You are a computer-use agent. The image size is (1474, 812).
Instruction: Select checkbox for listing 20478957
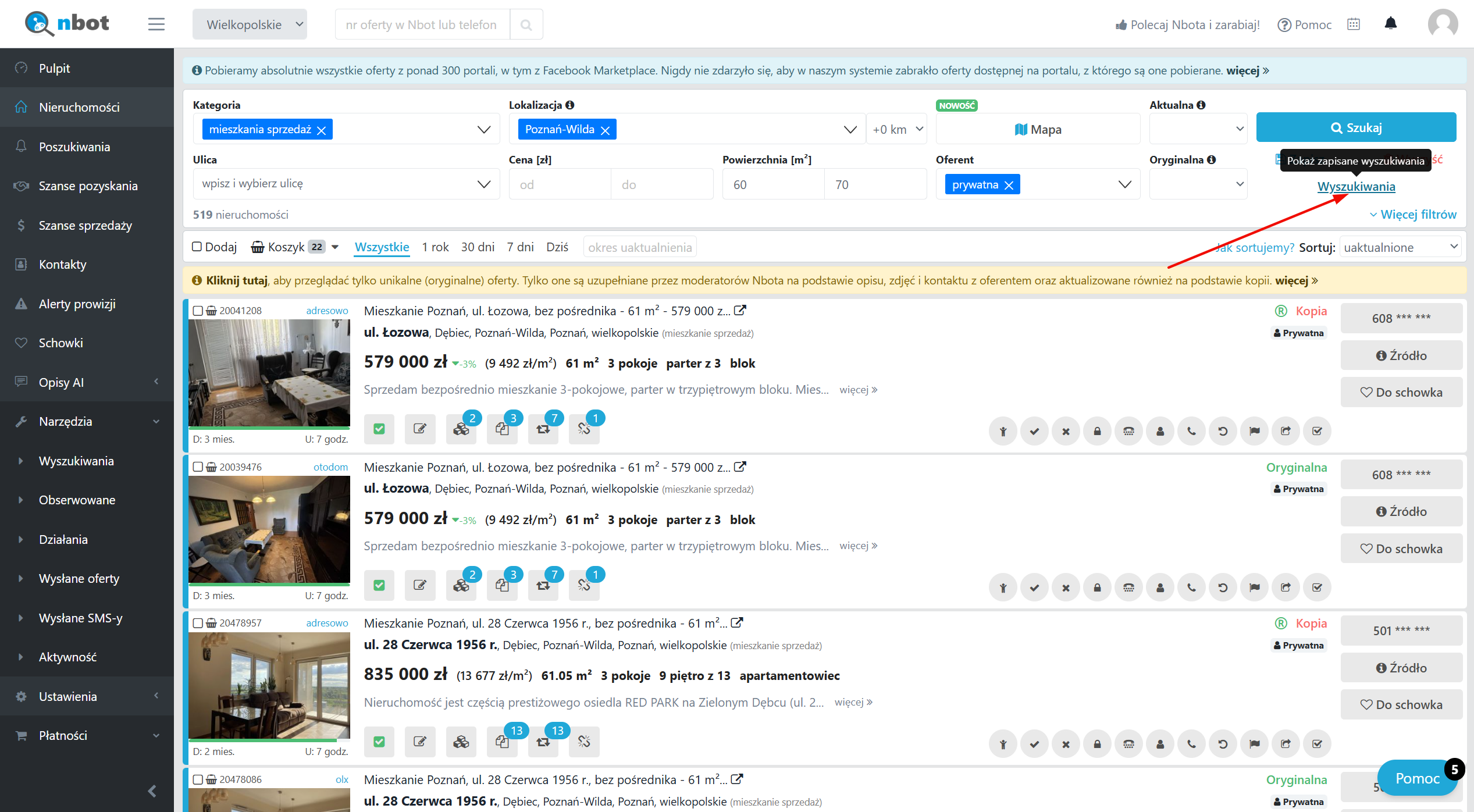coord(198,623)
